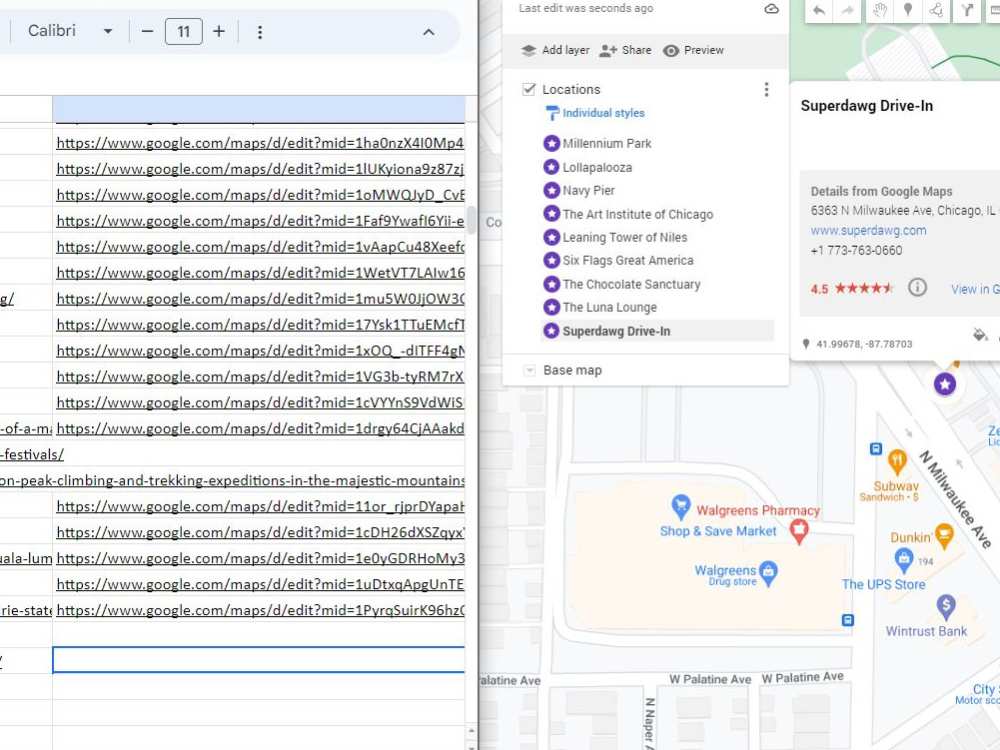Screen dimensions: 1000x750
Task: Click the Walgreens Drug store pin
Action: [x=768, y=572]
